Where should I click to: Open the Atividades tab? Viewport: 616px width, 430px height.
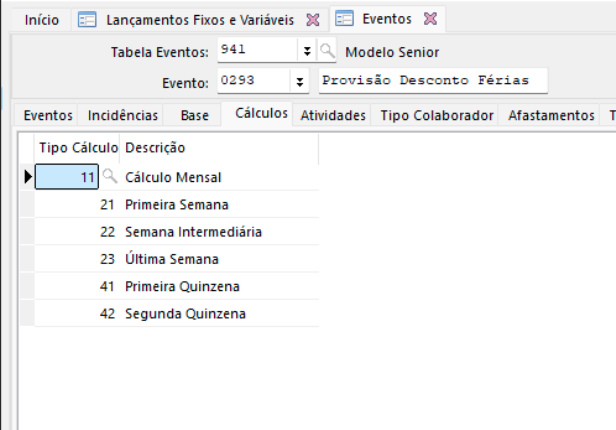pos(334,116)
